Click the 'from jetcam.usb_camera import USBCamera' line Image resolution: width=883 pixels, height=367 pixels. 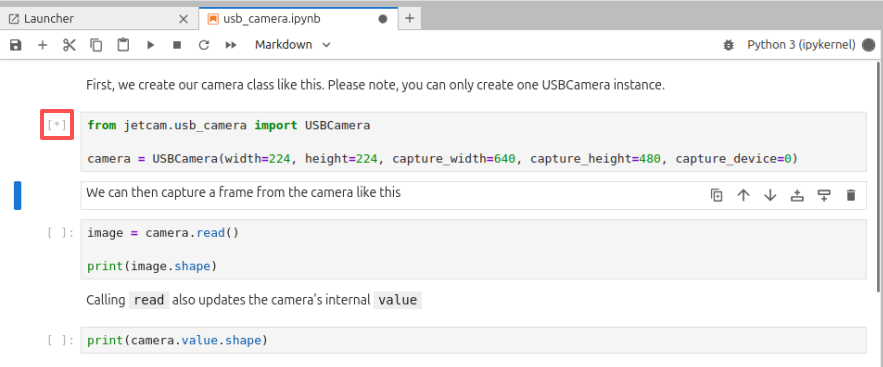[x=229, y=125]
